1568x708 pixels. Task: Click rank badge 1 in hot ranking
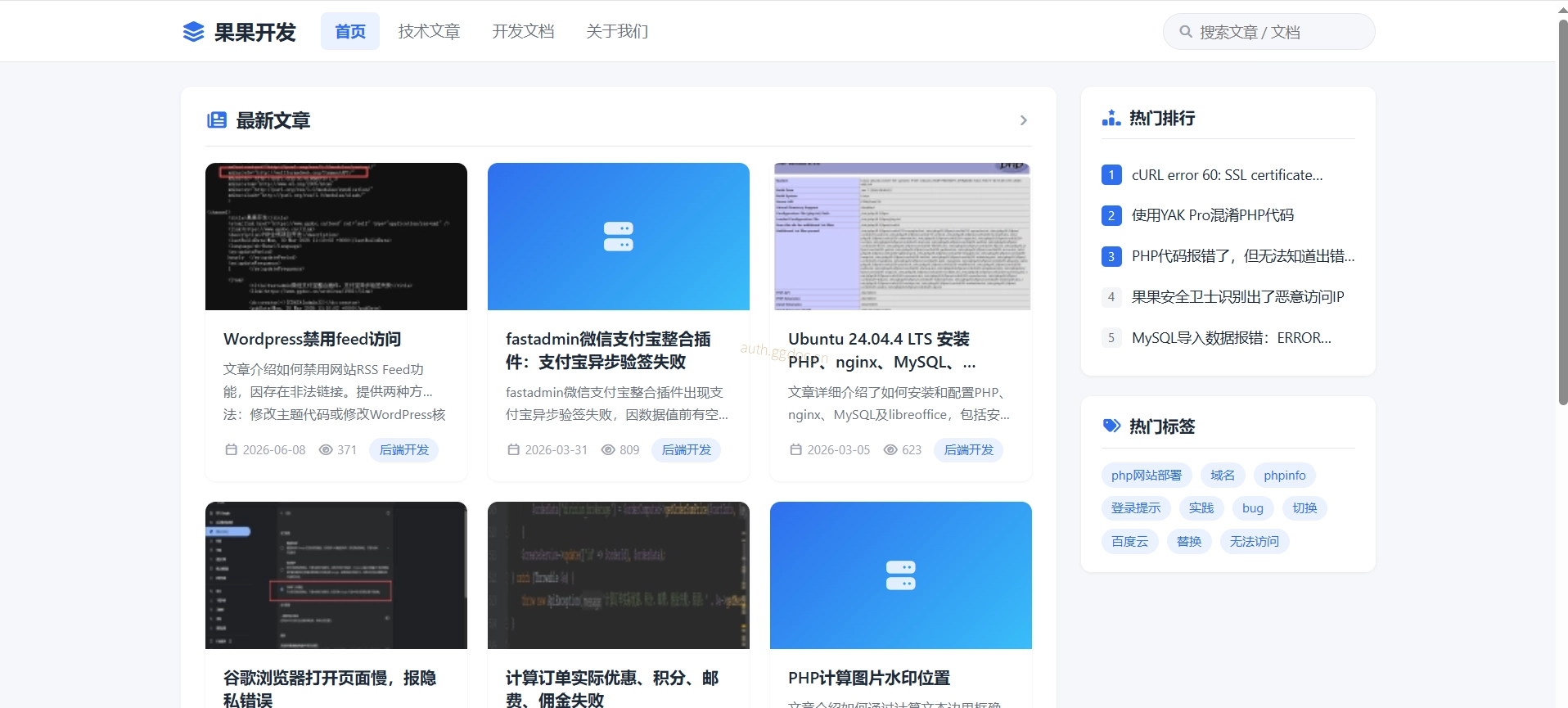point(1111,175)
